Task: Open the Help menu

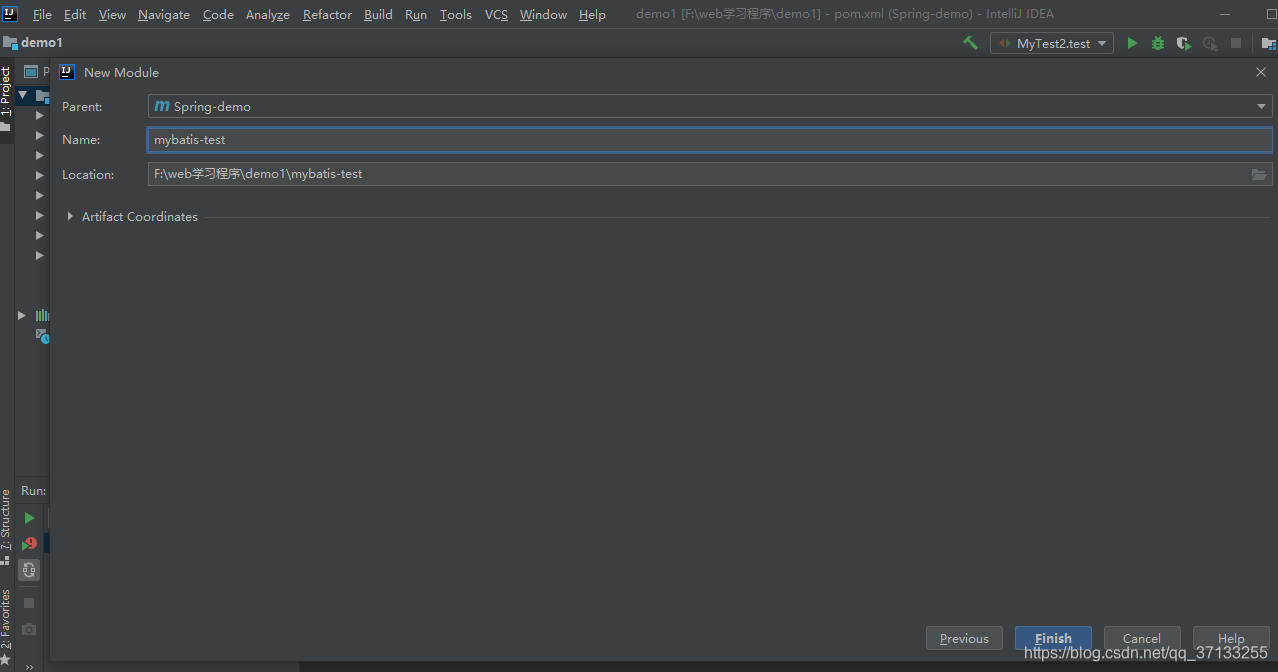Action: 592,14
